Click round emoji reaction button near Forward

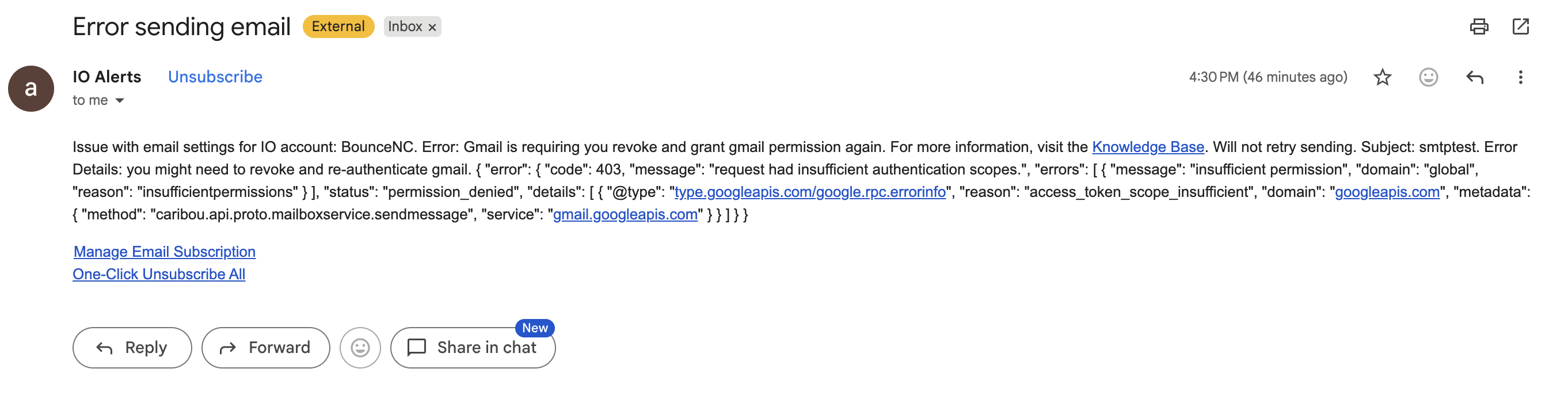[360, 348]
